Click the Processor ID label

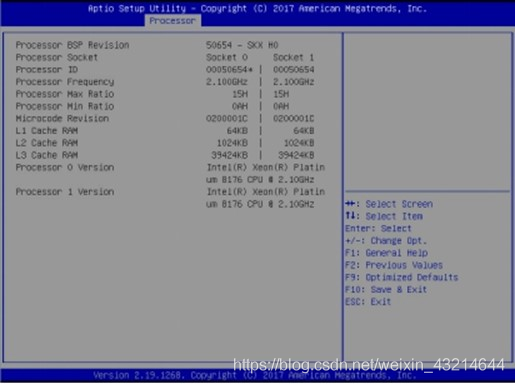(x=47, y=70)
